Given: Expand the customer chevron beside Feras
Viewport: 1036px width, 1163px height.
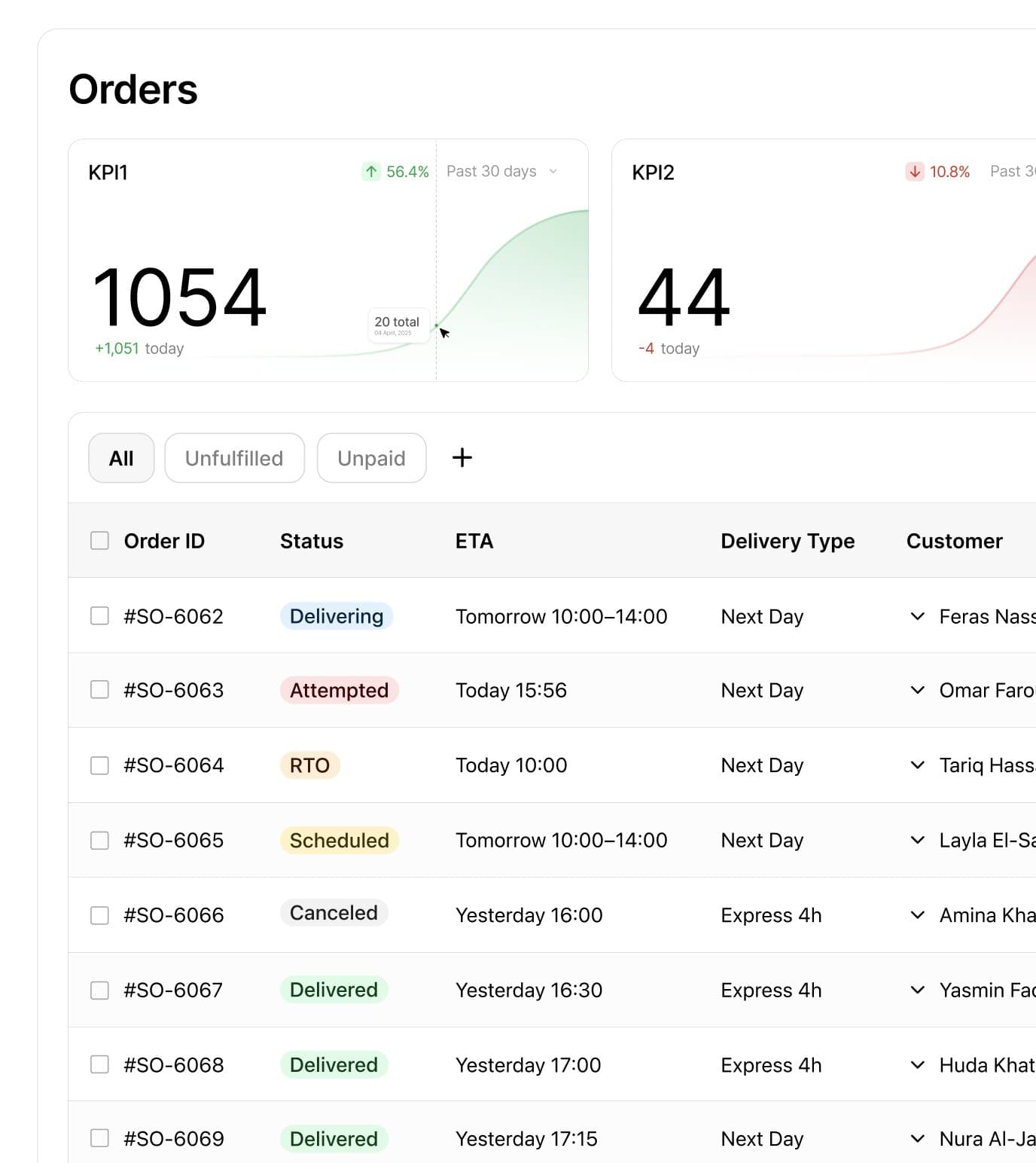Looking at the screenshot, I should click(917, 616).
